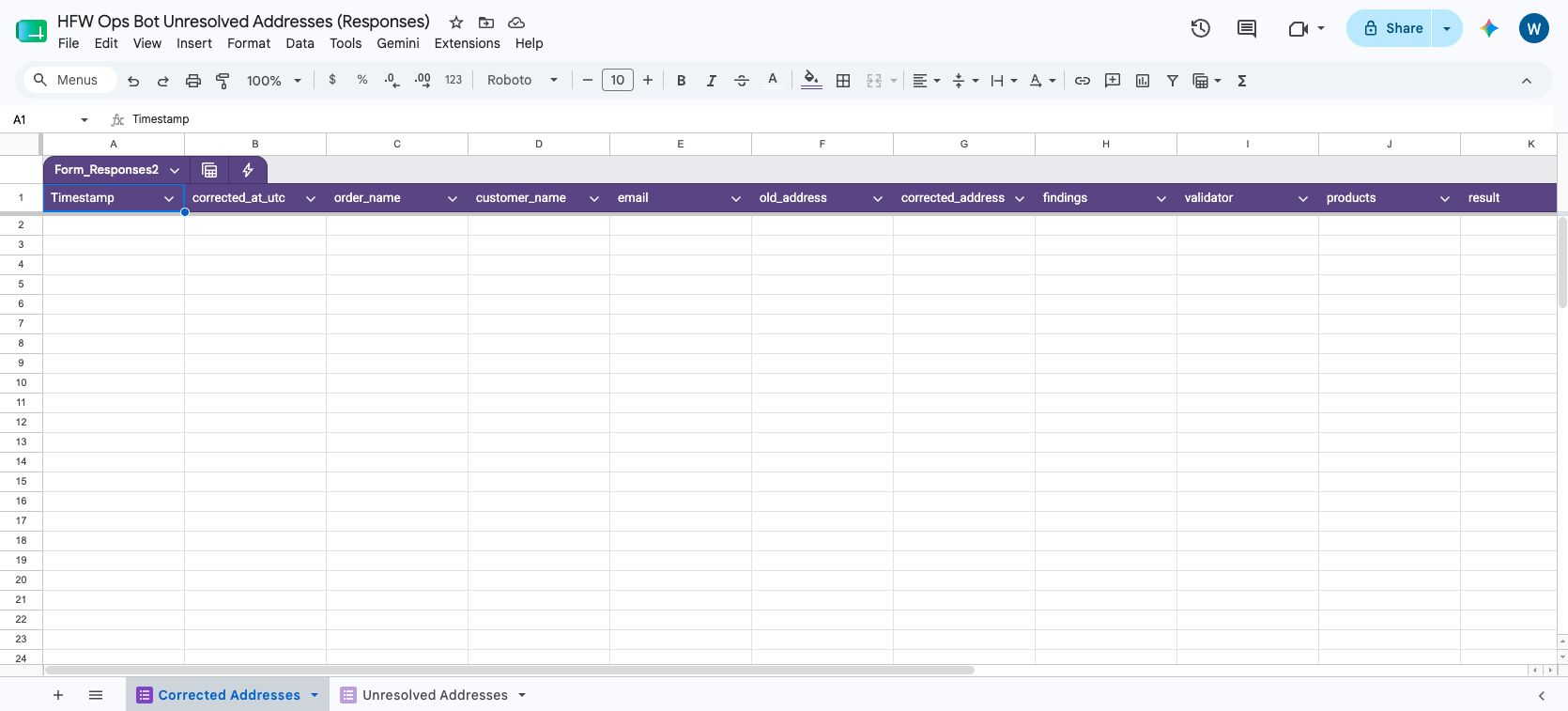The image size is (1568, 711).
Task: Open the validator column dropdown
Action: click(x=1303, y=198)
